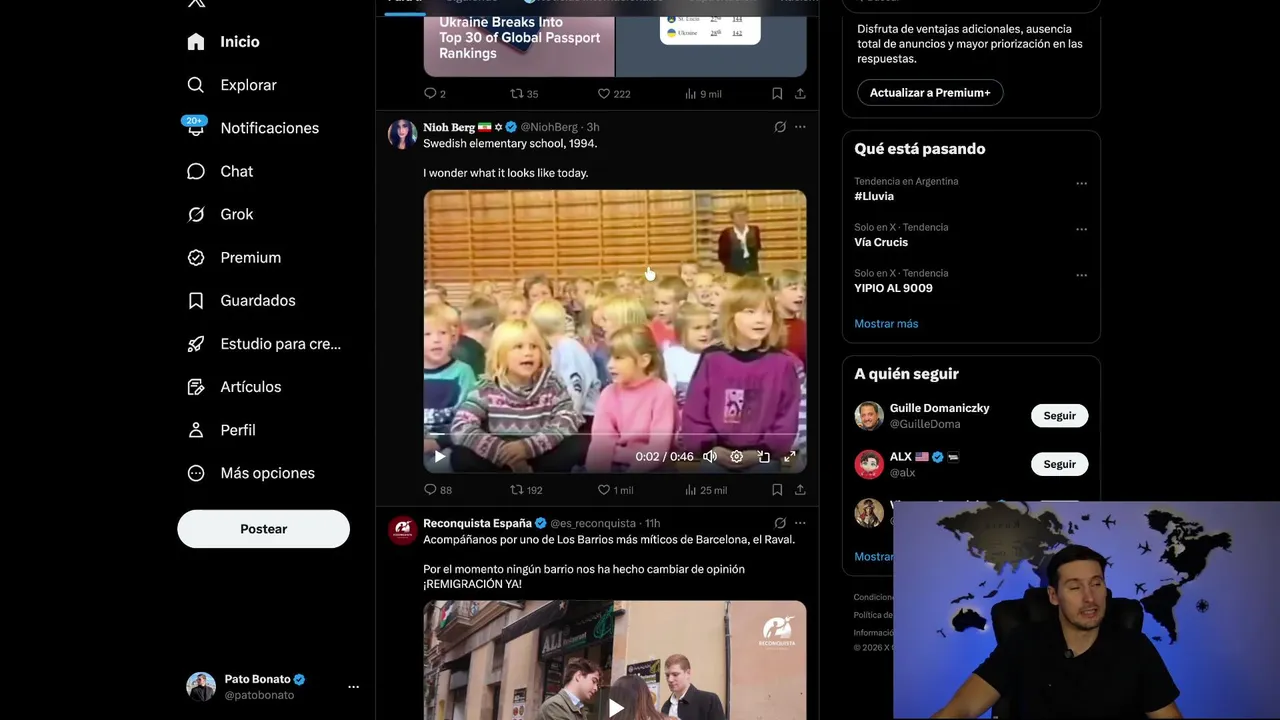Click Reconquista España author name

(477, 523)
